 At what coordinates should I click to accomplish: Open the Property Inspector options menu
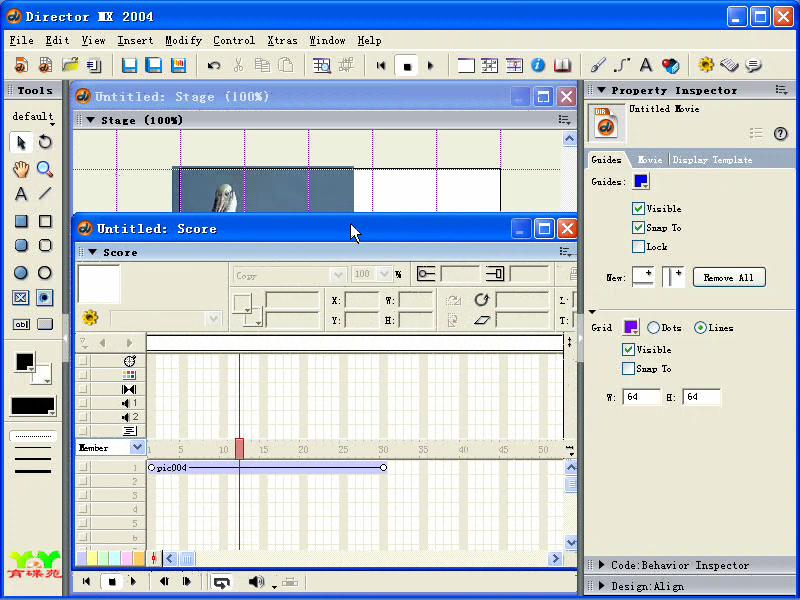(x=781, y=90)
